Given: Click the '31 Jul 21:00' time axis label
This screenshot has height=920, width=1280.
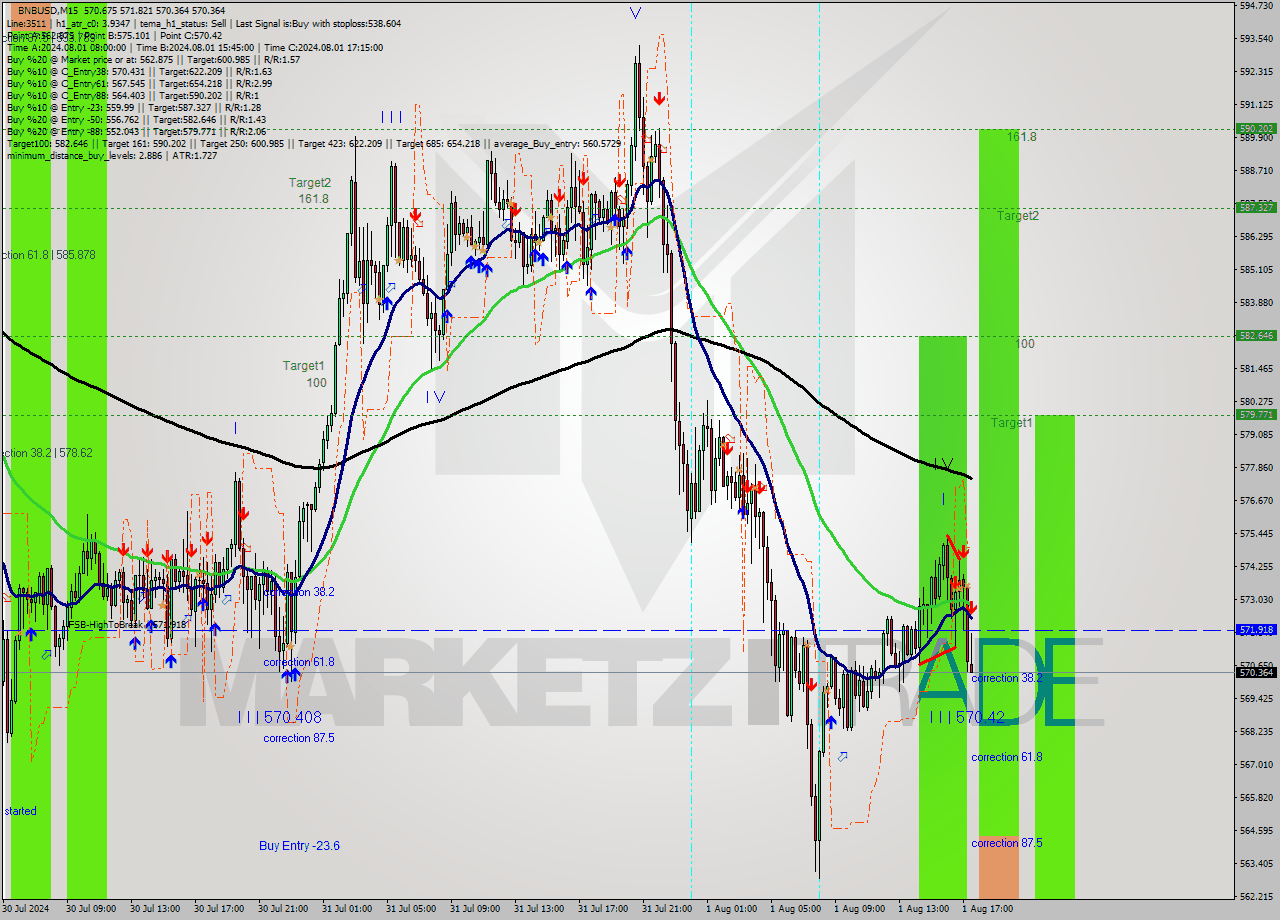Looking at the screenshot, I should (667, 909).
